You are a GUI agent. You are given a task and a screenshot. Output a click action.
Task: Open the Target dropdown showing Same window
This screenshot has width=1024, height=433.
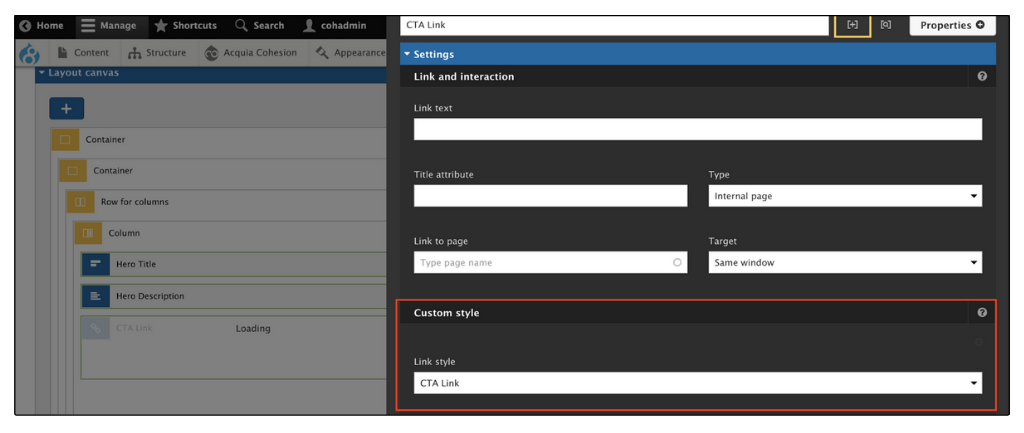[x=845, y=263]
